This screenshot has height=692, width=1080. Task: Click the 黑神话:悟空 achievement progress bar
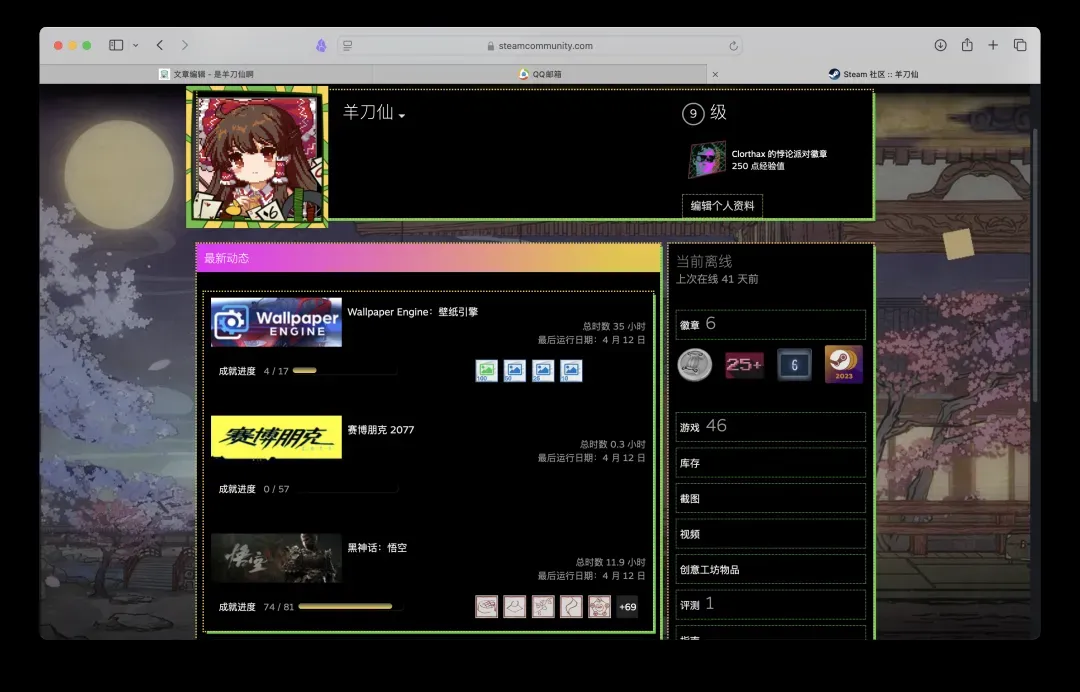point(350,607)
